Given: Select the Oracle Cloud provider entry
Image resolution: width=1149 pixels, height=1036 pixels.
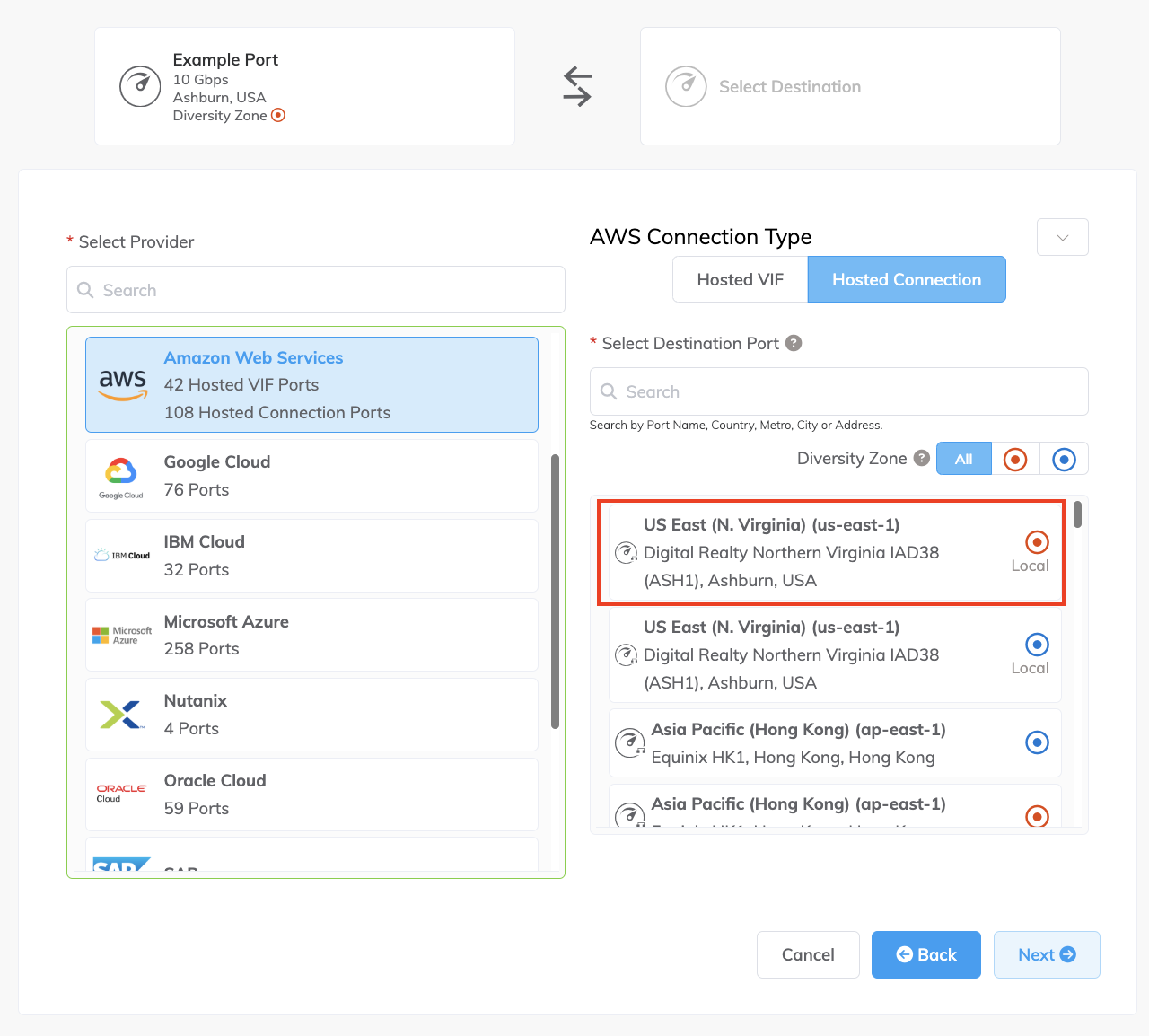Looking at the screenshot, I should [311, 795].
